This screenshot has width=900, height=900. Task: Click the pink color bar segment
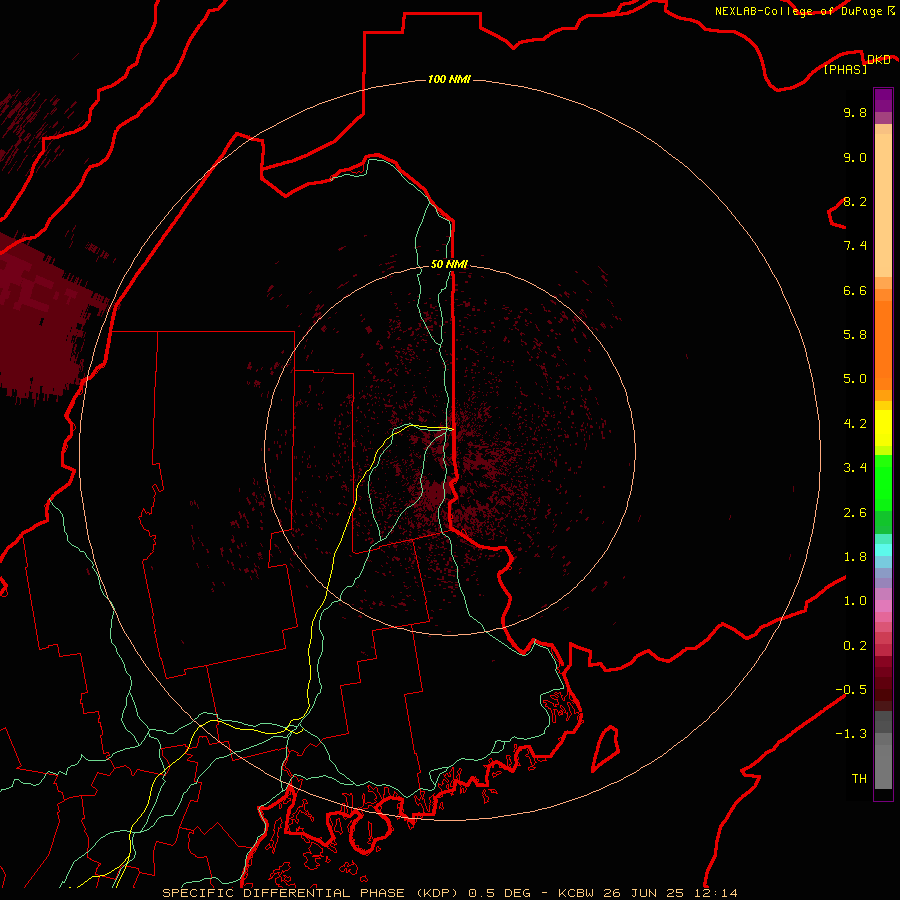883,606
